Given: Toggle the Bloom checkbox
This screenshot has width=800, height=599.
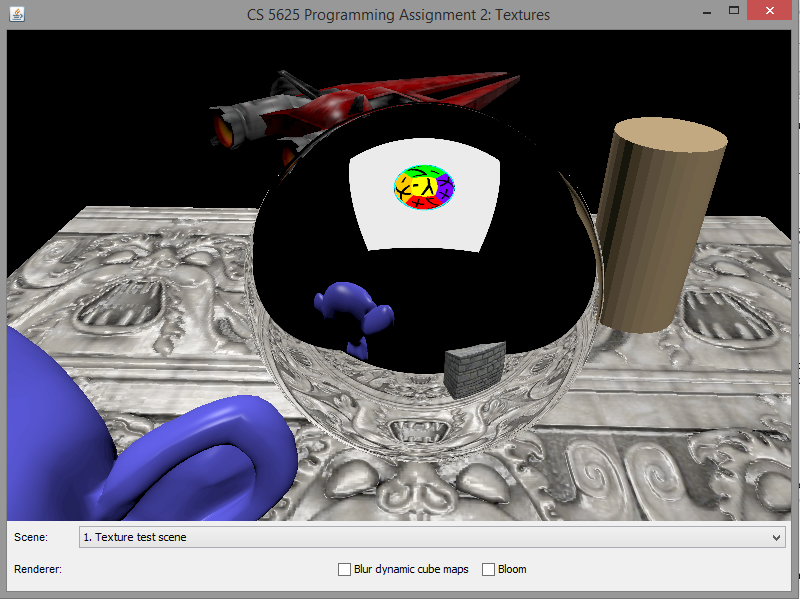Looking at the screenshot, I should [x=488, y=569].
